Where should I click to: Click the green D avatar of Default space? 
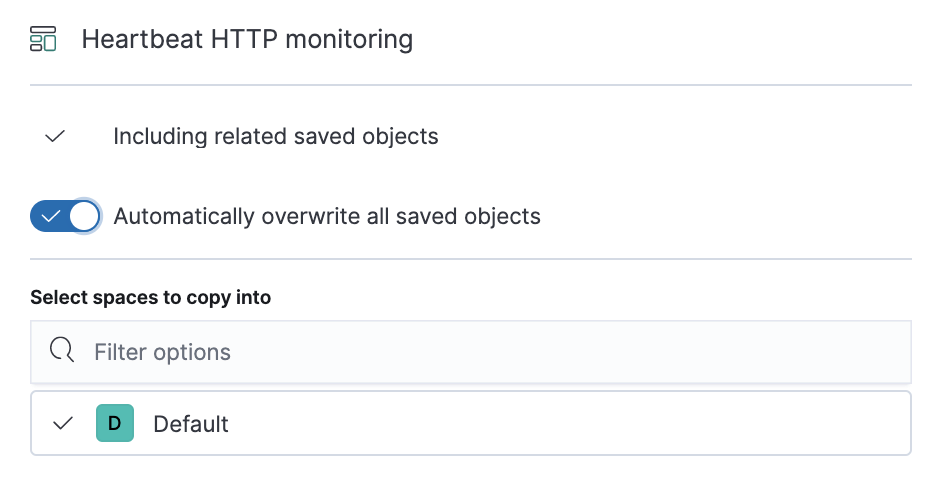tap(115, 423)
